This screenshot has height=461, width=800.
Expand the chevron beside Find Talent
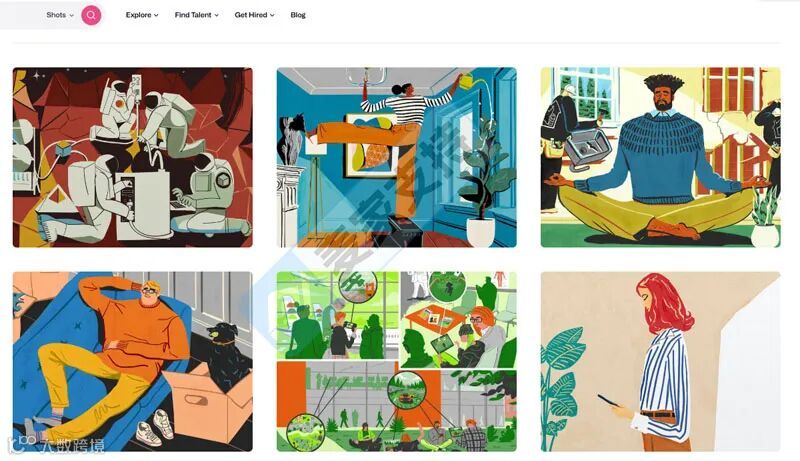point(216,15)
